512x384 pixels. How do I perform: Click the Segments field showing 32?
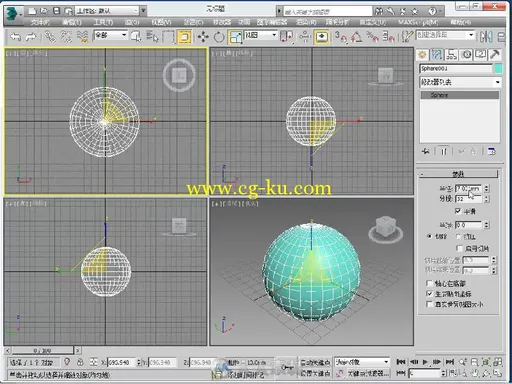coord(468,199)
